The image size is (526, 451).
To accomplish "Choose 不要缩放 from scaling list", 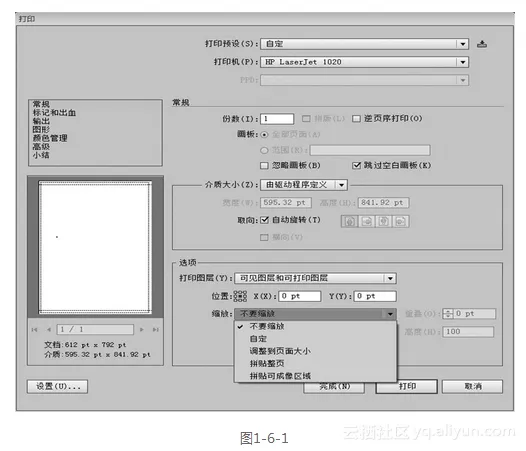I will coord(315,326).
